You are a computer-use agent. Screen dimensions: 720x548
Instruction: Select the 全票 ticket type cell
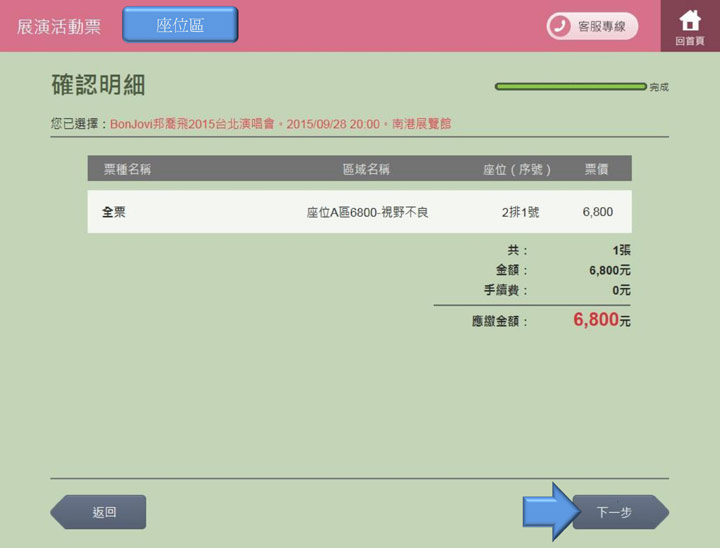114,212
